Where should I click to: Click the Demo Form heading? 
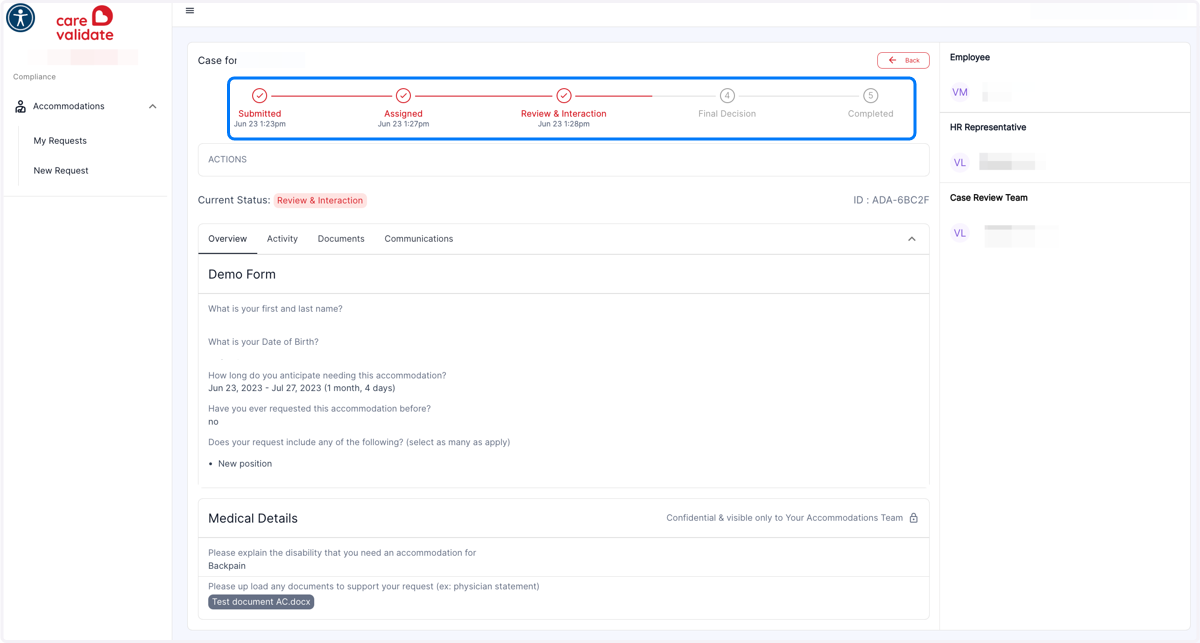[x=242, y=274]
